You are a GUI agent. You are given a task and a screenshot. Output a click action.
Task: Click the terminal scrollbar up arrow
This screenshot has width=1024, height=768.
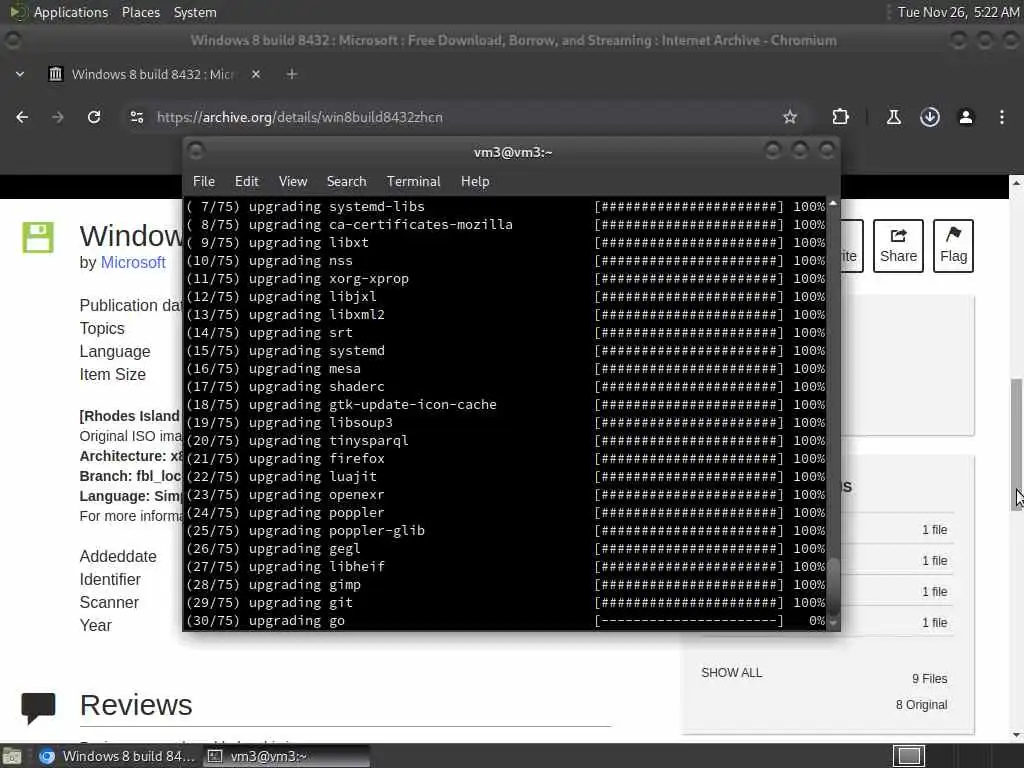click(833, 204)
